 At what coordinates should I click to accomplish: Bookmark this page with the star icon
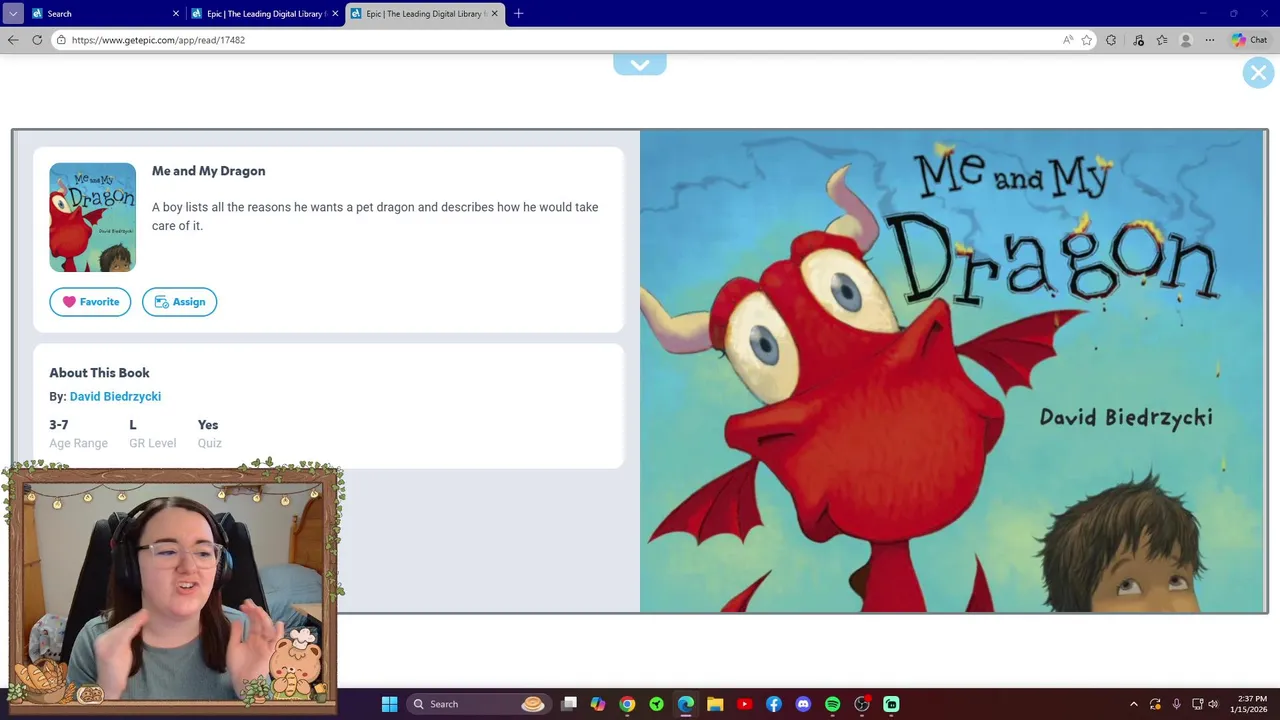coord(1087,40)
